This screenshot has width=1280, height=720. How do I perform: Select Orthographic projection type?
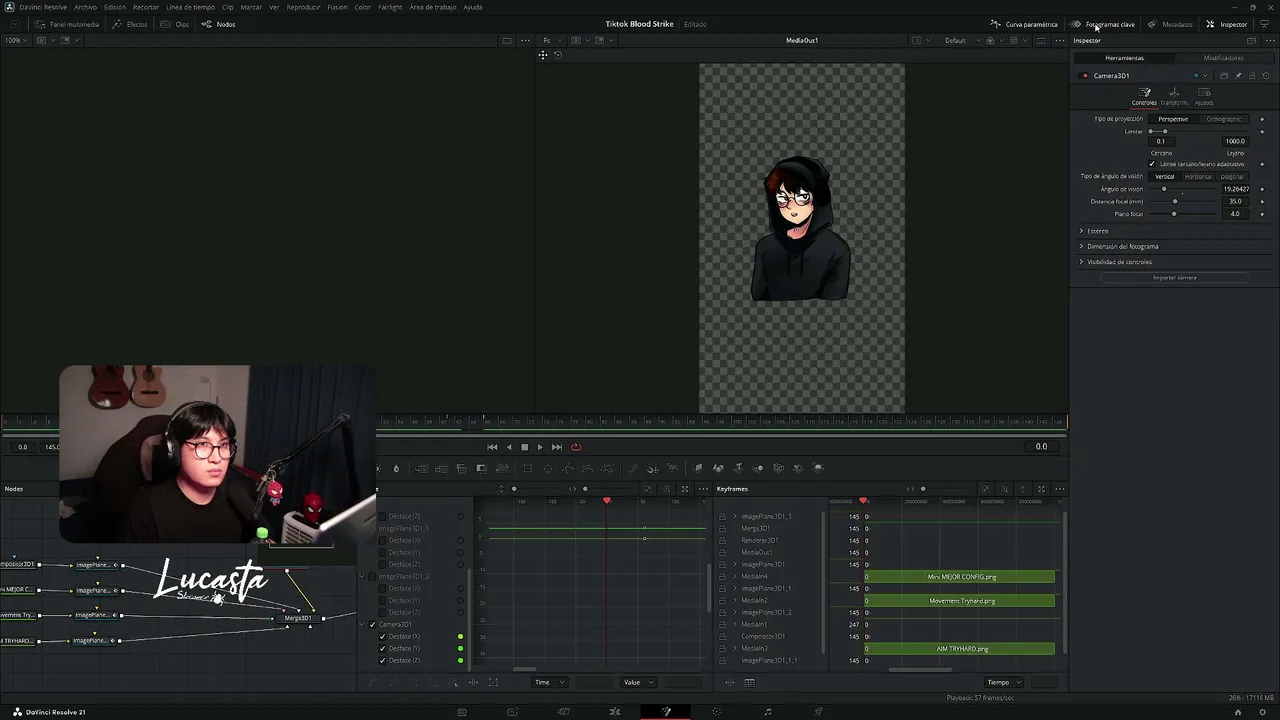point(1224,119)
